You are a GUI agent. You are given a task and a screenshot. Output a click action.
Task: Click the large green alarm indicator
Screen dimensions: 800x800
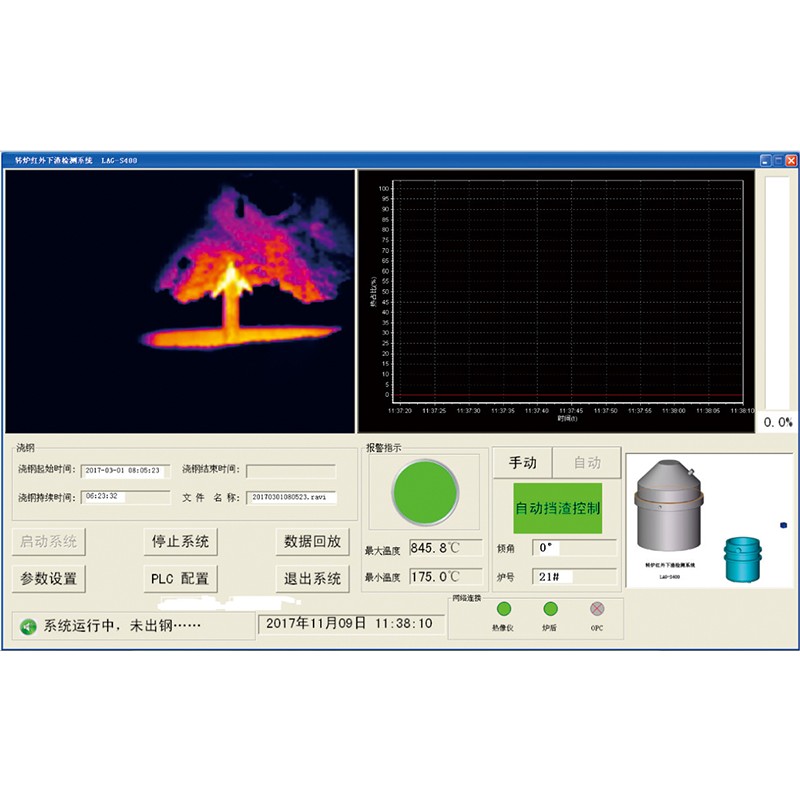coord(426,492)
